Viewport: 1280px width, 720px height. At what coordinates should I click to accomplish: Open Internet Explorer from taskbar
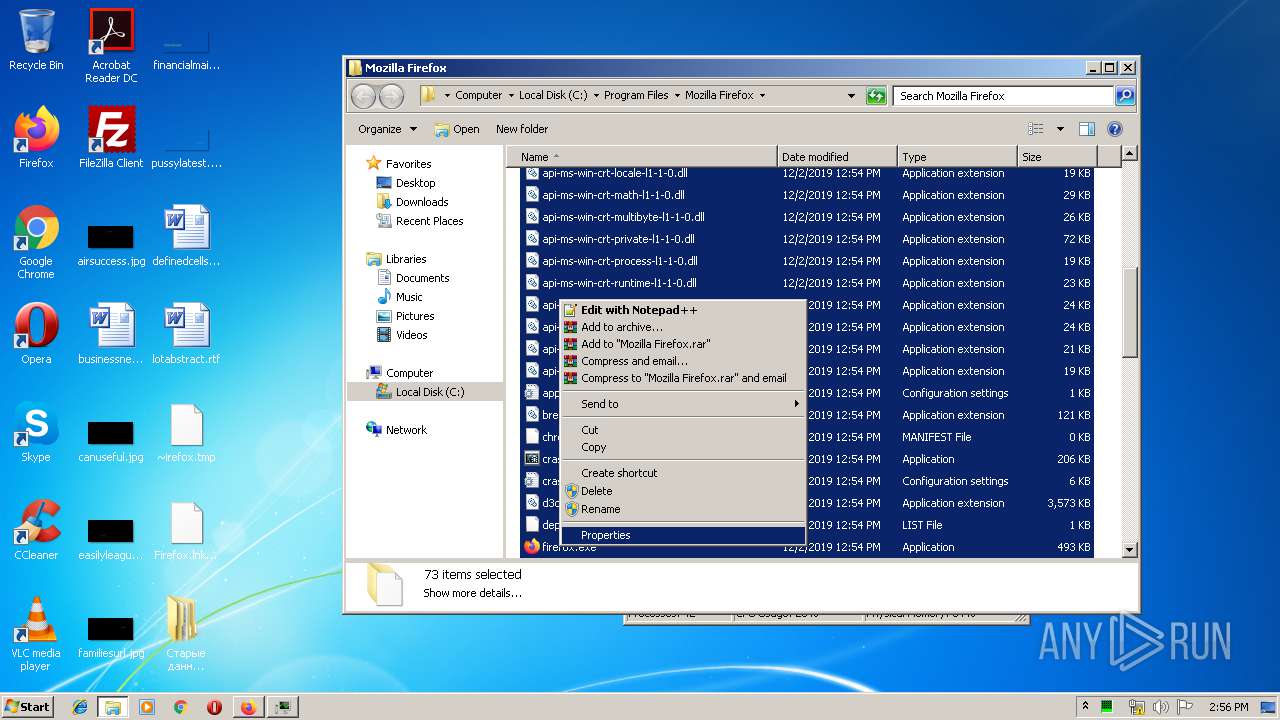tap(80, 707)
